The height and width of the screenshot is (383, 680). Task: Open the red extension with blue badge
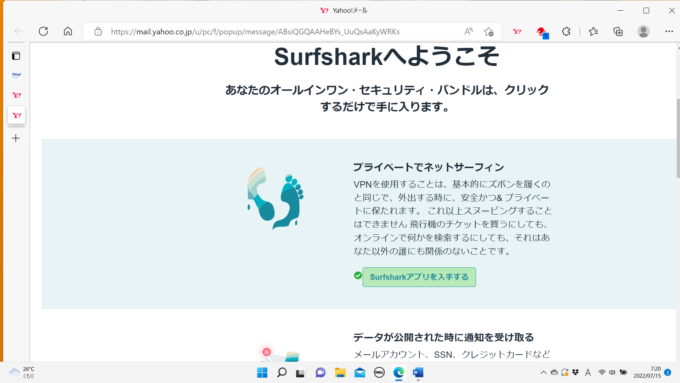[x=542, y=32]
